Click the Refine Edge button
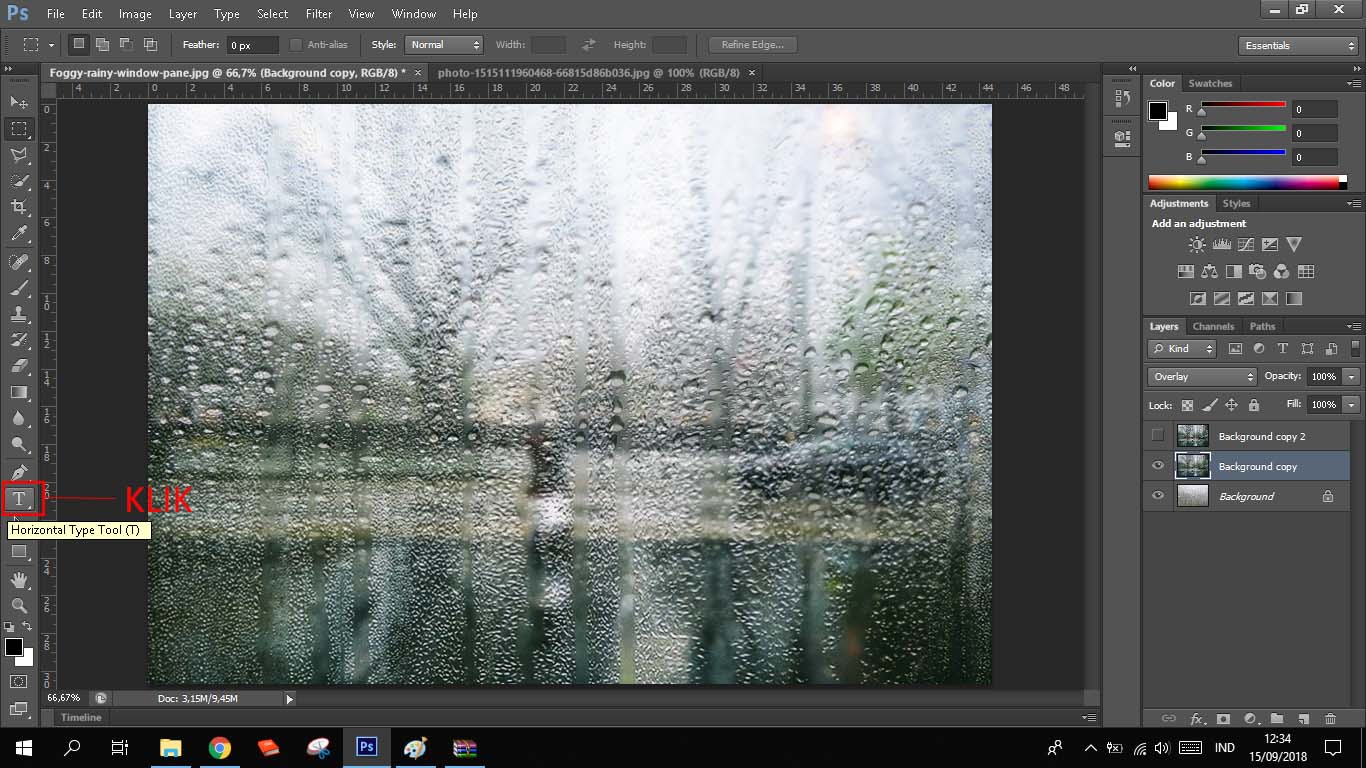 tap(752, 45)
